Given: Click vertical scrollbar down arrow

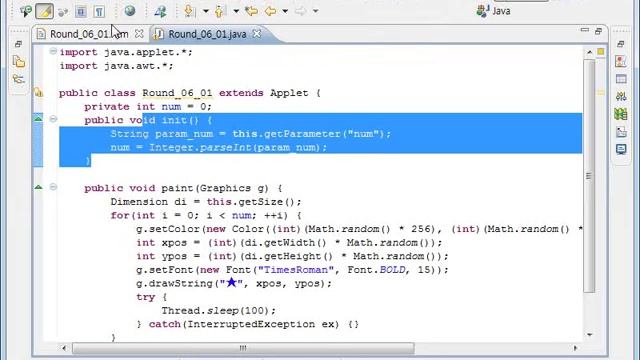Looking at the screenshot, I should coord(589,335).
